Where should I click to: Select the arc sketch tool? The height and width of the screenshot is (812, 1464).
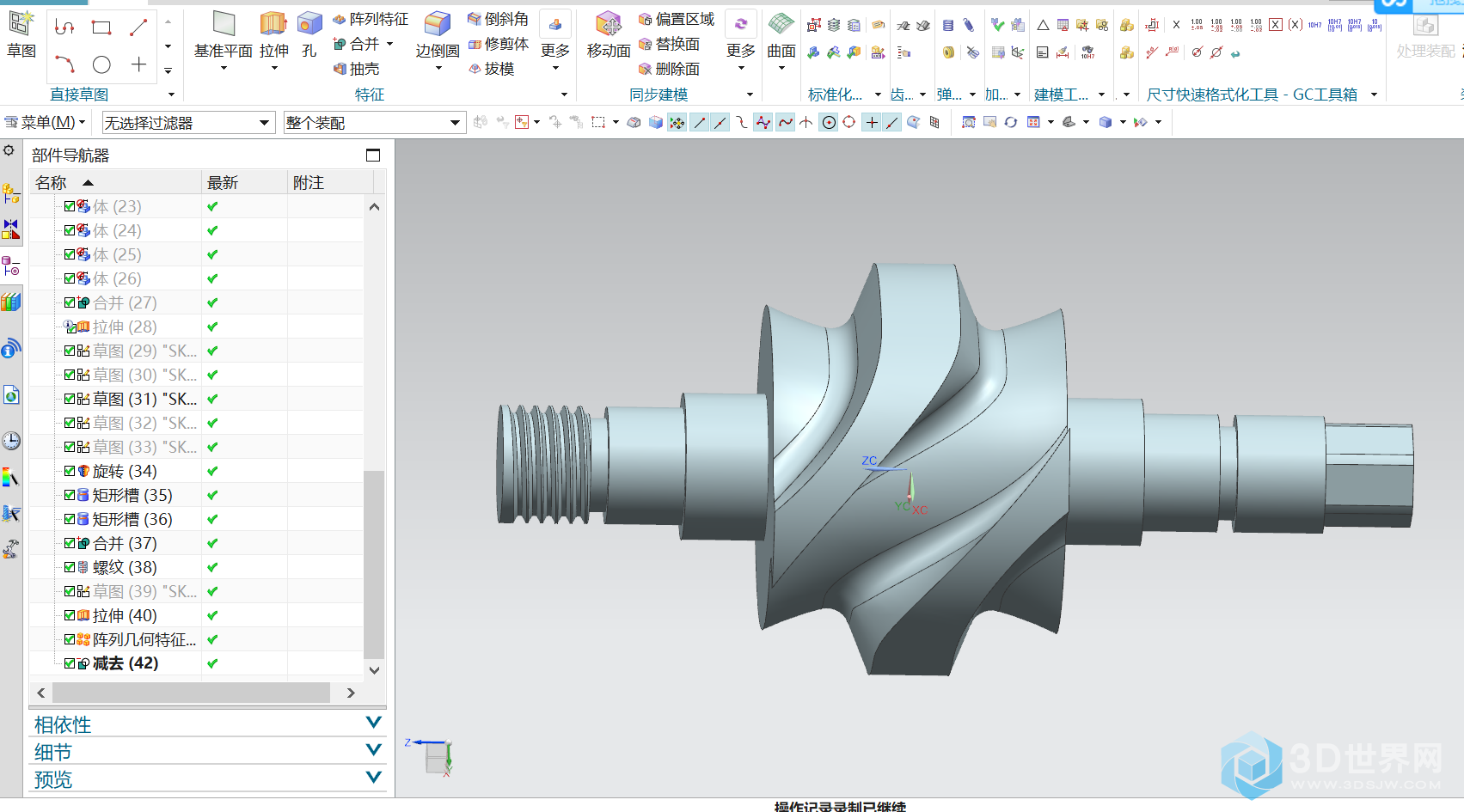64,64
